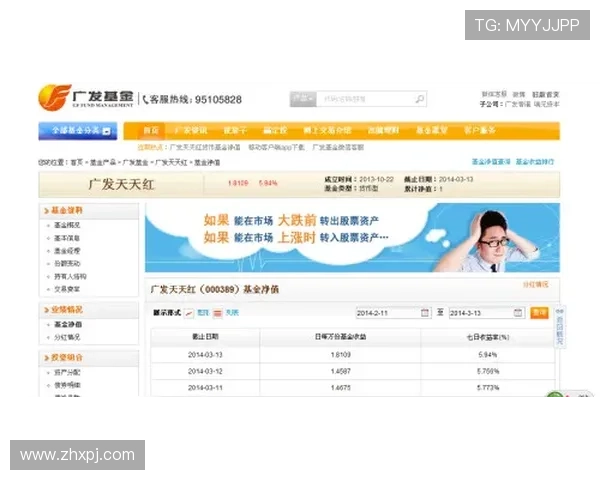Open 广发天天红货币基金净值 hot link
The width and height of the screenshot is (600, 480).
coord(205,147)
